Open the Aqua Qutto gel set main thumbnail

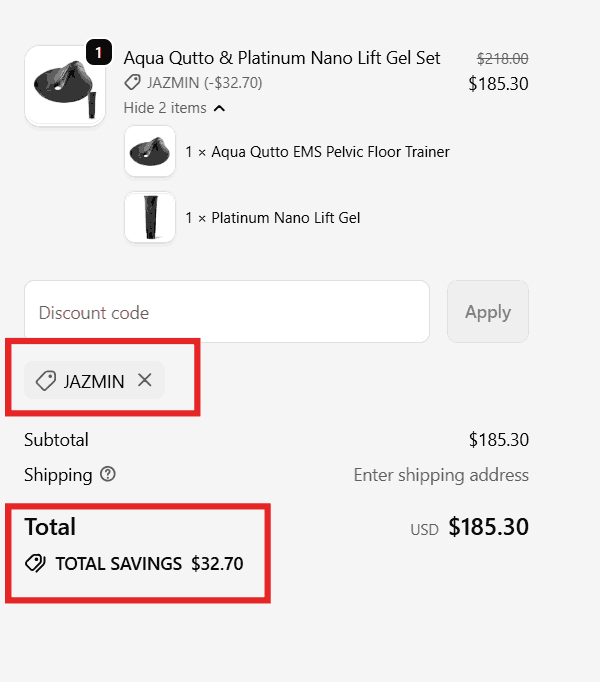[64, 86]
